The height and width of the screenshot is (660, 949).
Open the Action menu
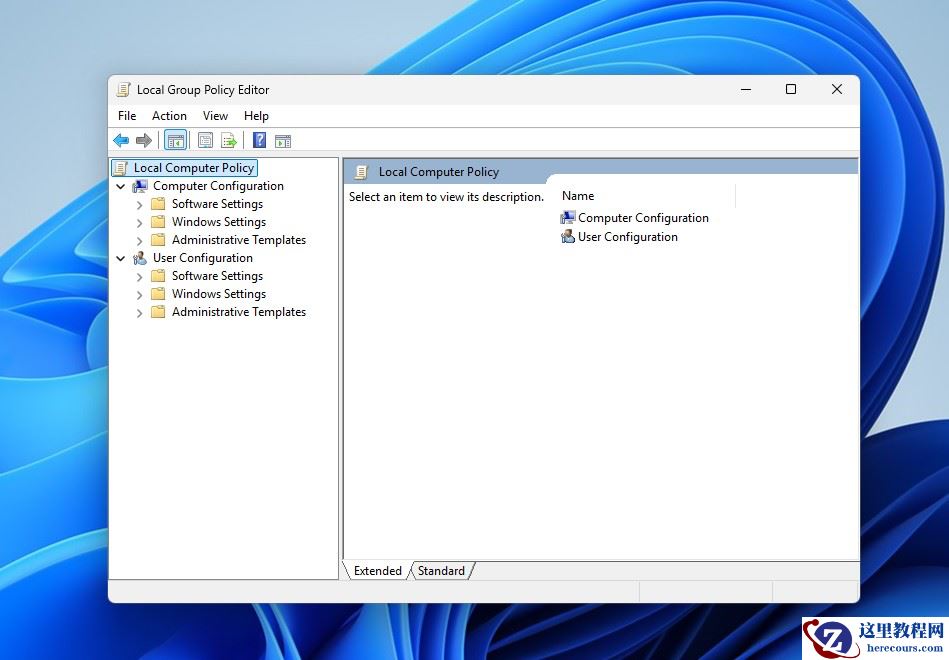coord(169,116)
